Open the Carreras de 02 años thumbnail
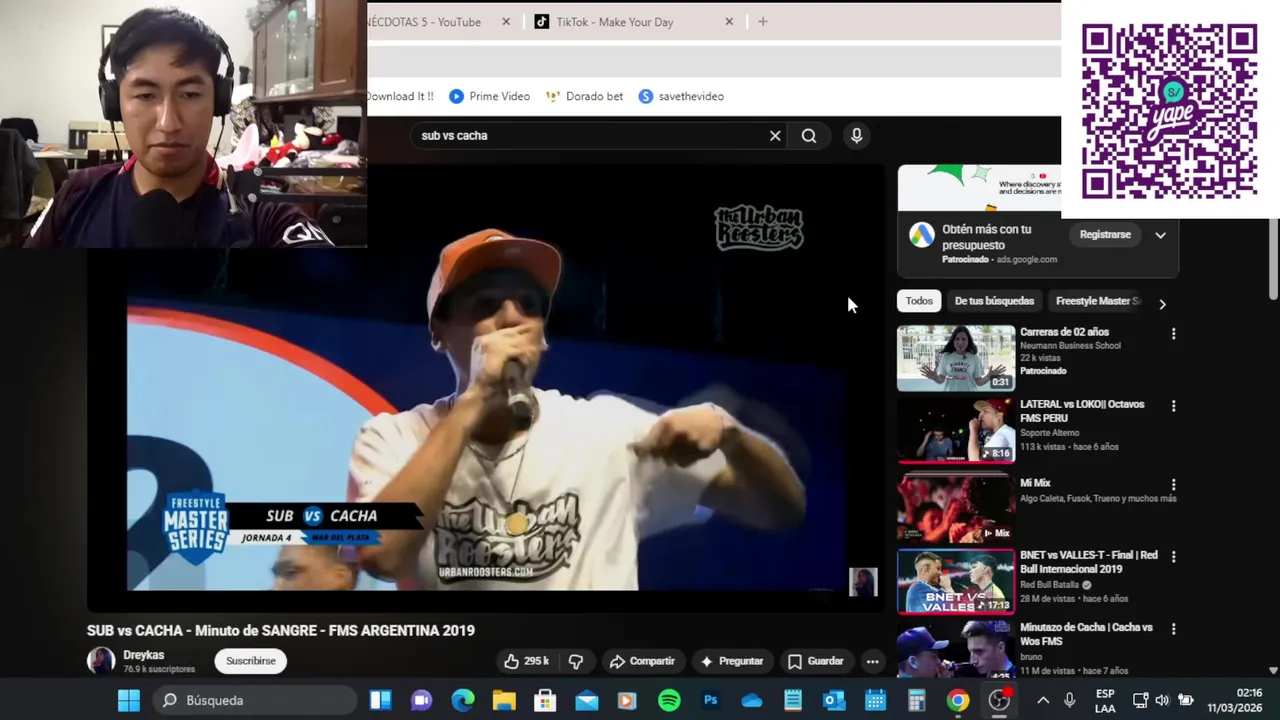 tap(956, 358)
